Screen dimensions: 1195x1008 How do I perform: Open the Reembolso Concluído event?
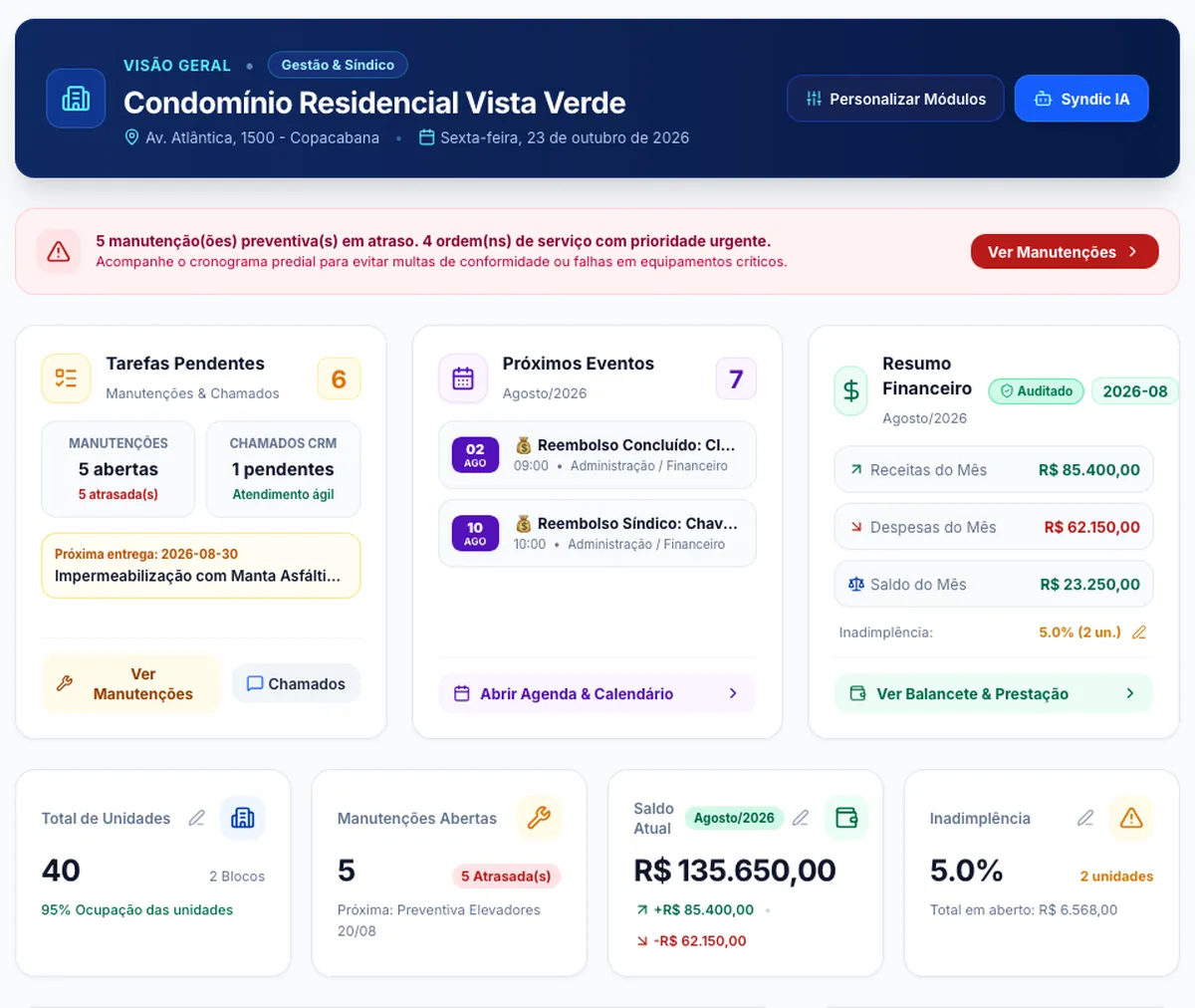pos(597,455)
